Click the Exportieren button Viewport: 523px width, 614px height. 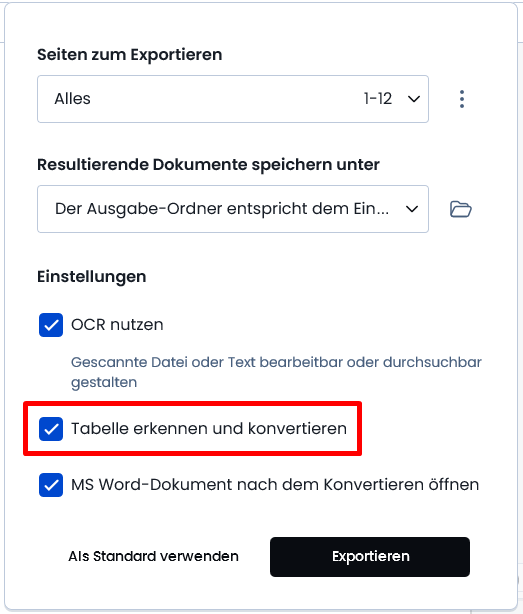click(x=370, y=556)
